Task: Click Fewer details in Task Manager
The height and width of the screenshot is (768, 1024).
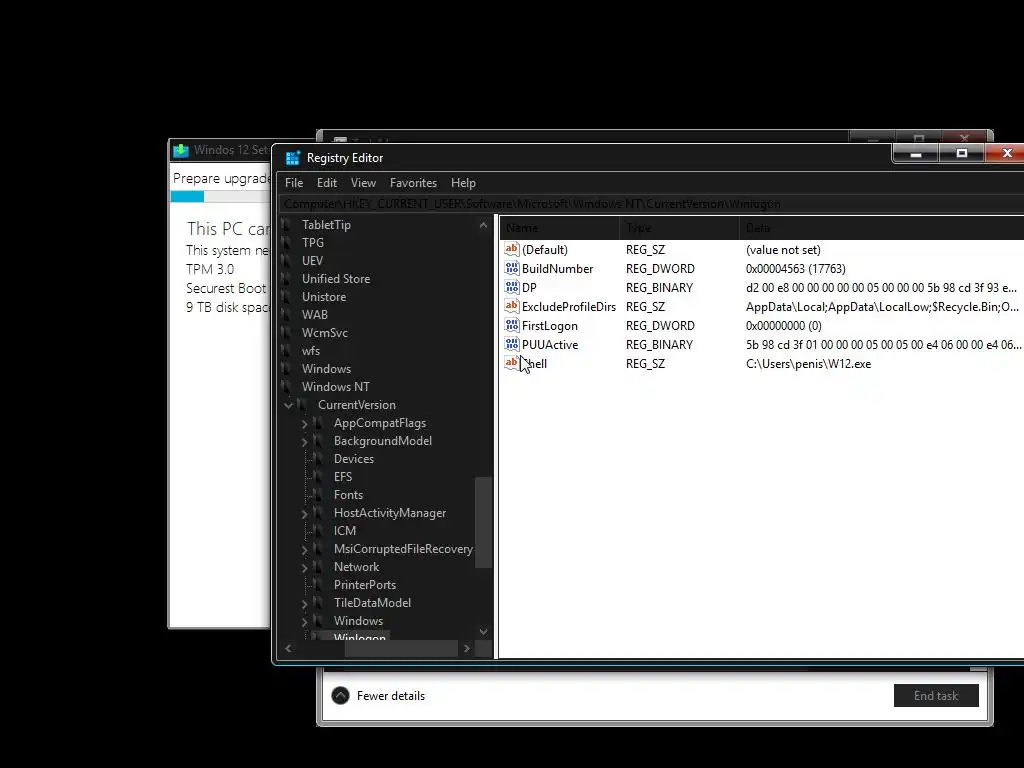Action: [x=391, y=696]
